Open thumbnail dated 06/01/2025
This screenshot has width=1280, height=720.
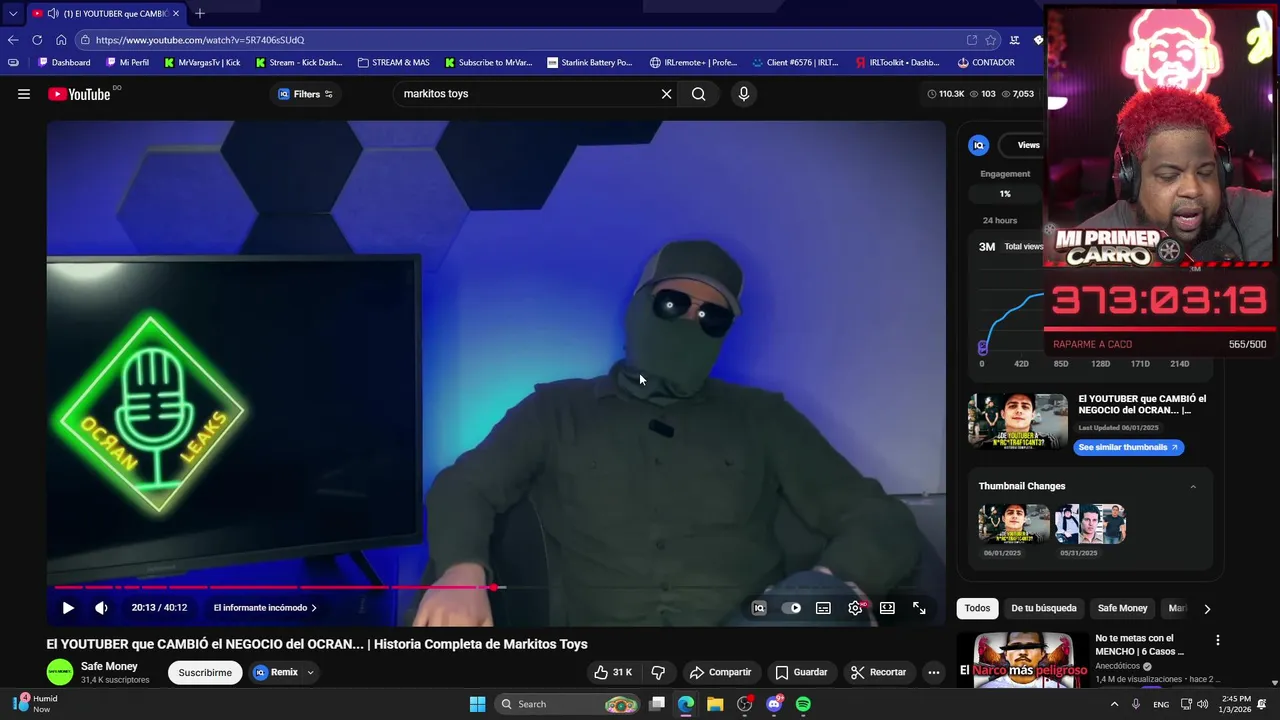(x=1014, y=524)
